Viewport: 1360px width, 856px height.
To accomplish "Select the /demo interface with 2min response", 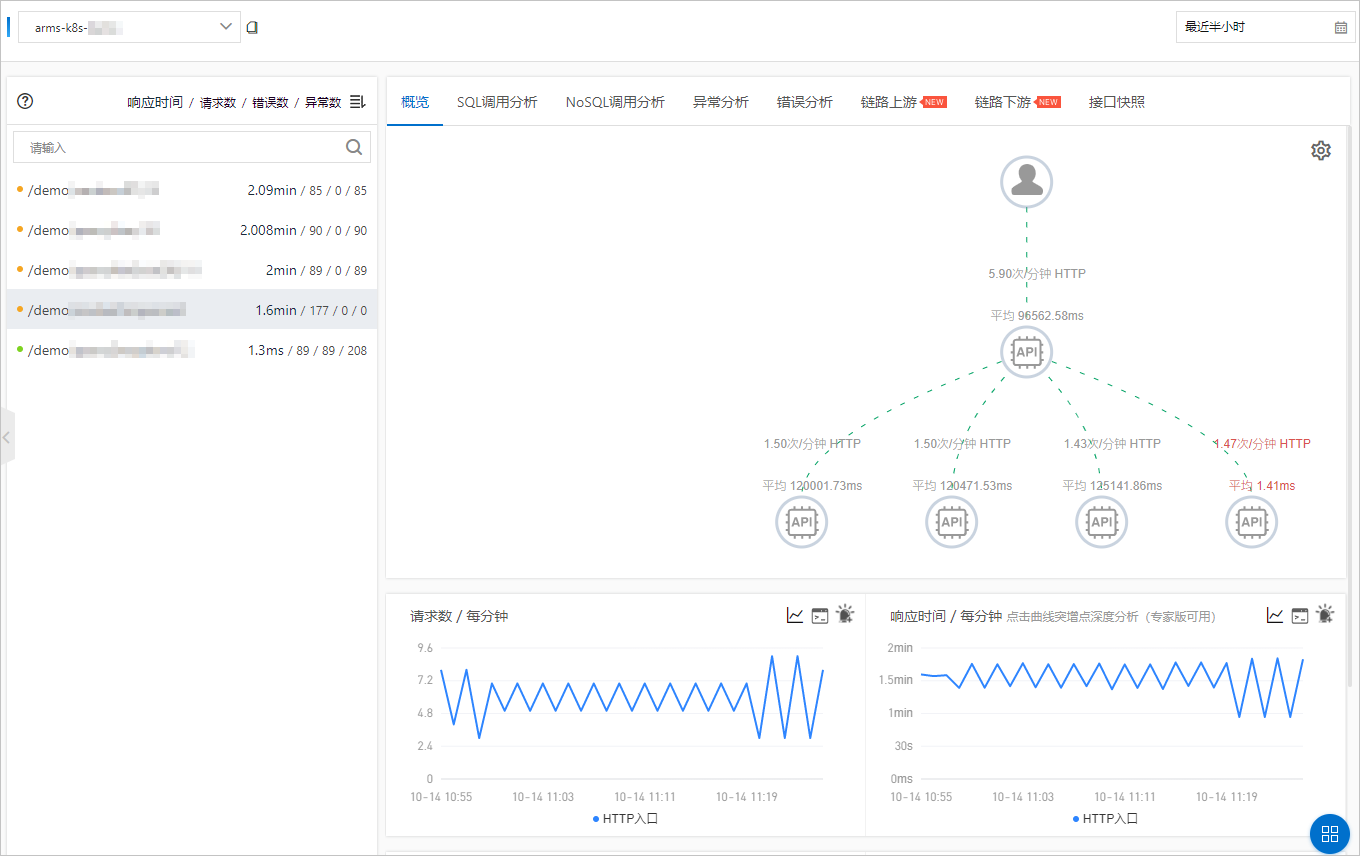I will pyautogui.click(x=192, y=270).
